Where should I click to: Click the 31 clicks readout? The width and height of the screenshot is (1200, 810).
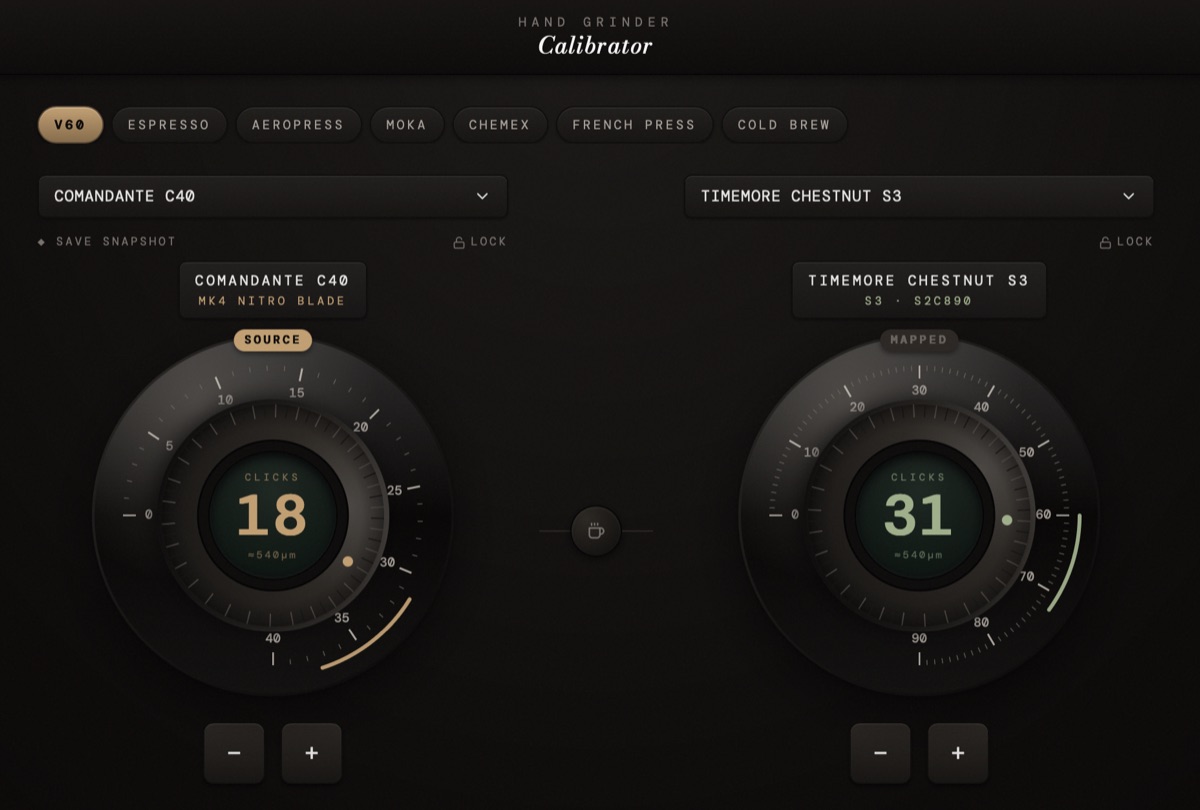pos(918,515)
